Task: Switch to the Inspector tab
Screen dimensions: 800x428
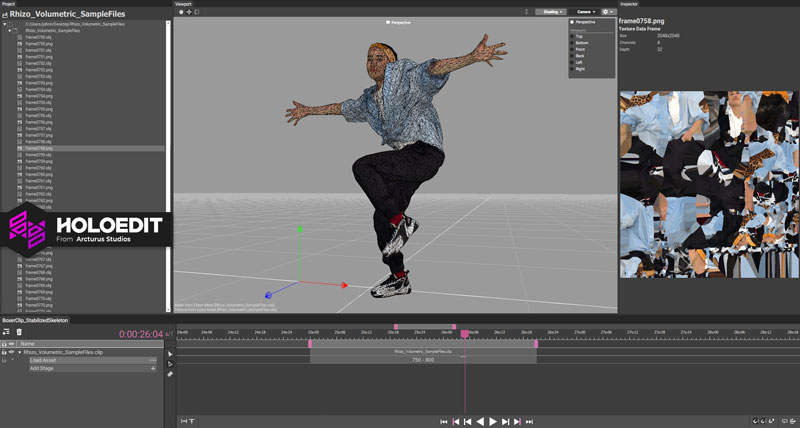Action: coord(629,4)
